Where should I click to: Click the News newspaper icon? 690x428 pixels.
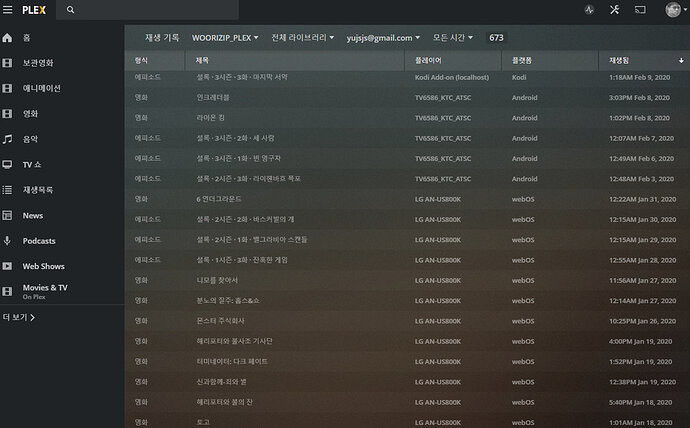point(7,216)
